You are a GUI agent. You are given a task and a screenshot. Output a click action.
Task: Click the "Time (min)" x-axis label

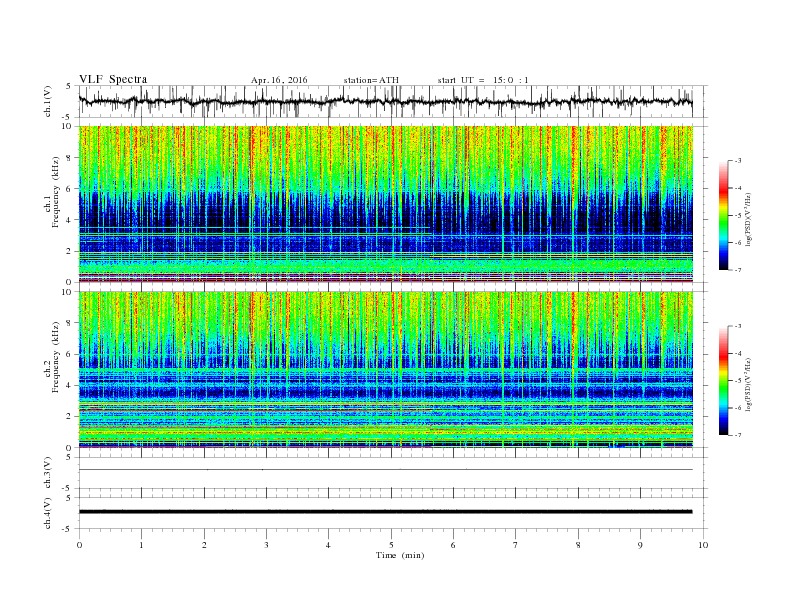click(400, 555)
